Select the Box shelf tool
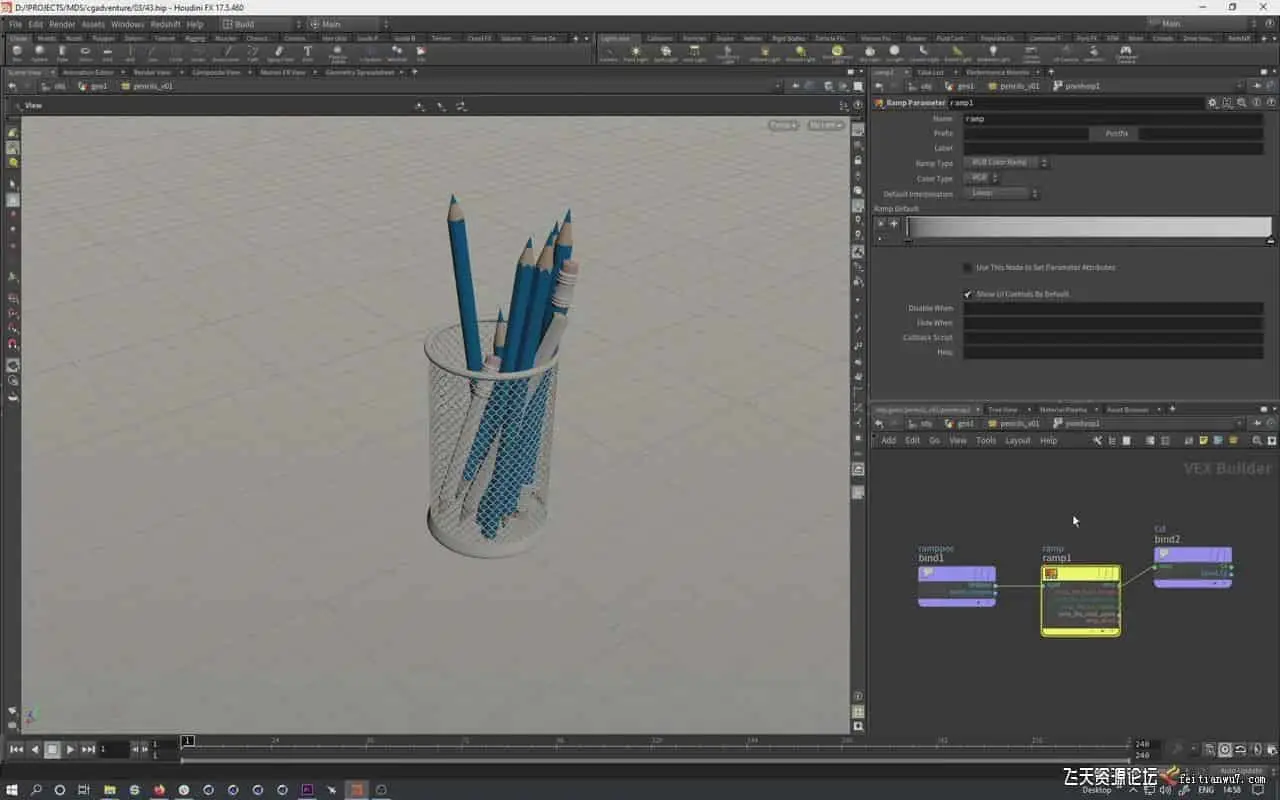The width and height of the screenshot is (1280, 800). pos(17,51)
